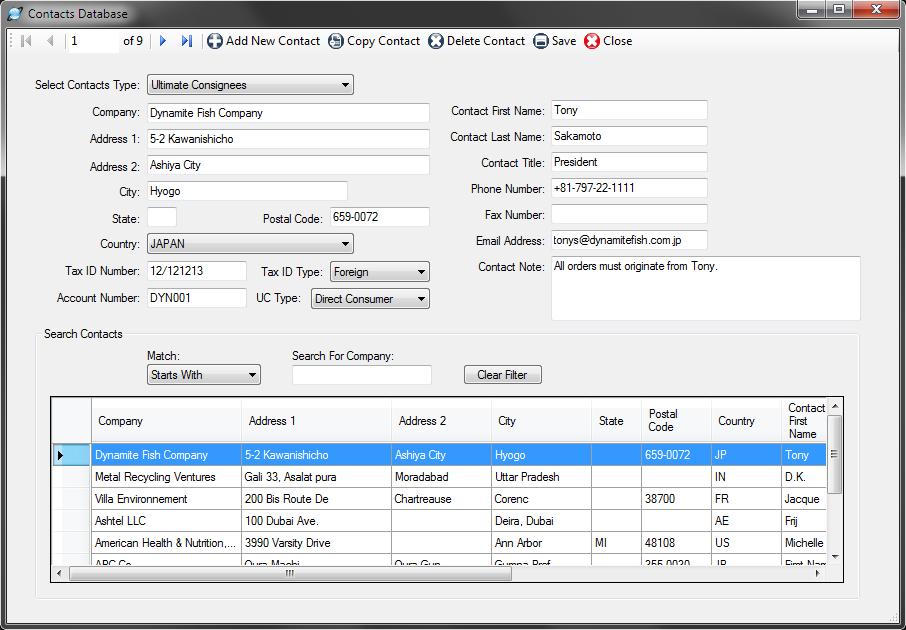Advance to the next contact record

[x=163, y=41]
